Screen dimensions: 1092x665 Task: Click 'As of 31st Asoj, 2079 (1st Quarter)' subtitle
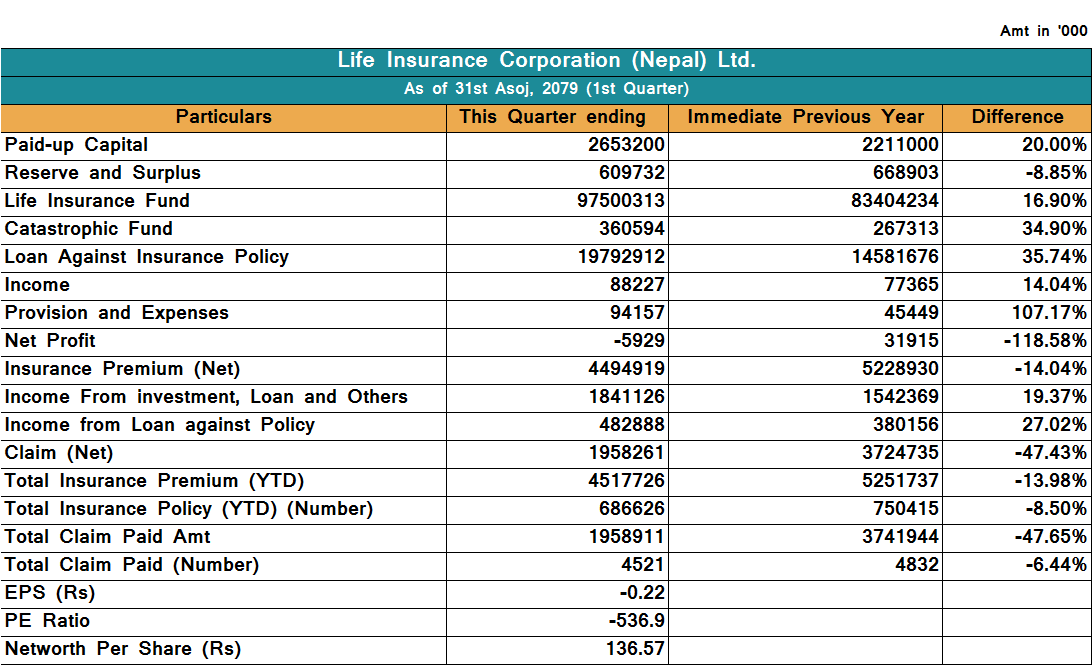tap(547, 89)
